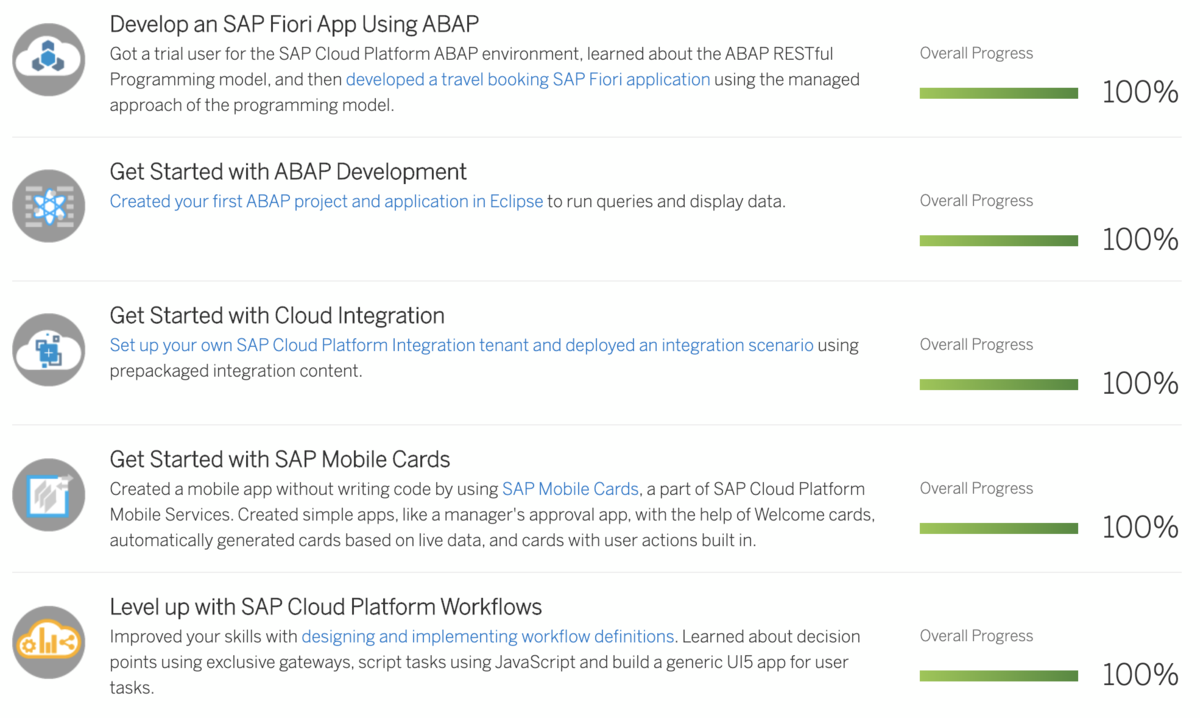
Task: Select the Develop an SAP Fiori App Using ABAP title
Action: click(x=294, y=24)
